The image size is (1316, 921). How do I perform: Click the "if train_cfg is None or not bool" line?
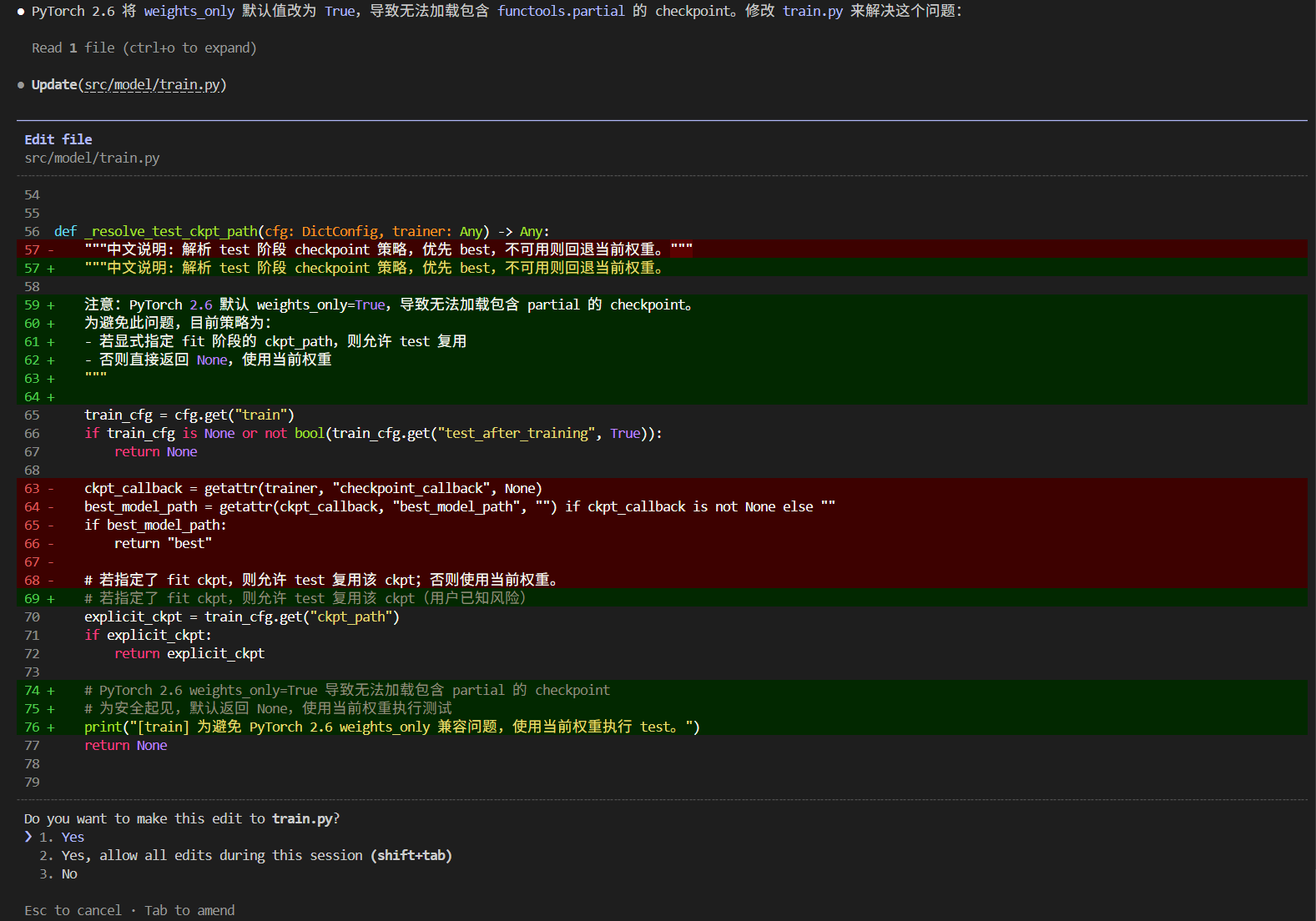pyautogui.click(x=373, y=433)
